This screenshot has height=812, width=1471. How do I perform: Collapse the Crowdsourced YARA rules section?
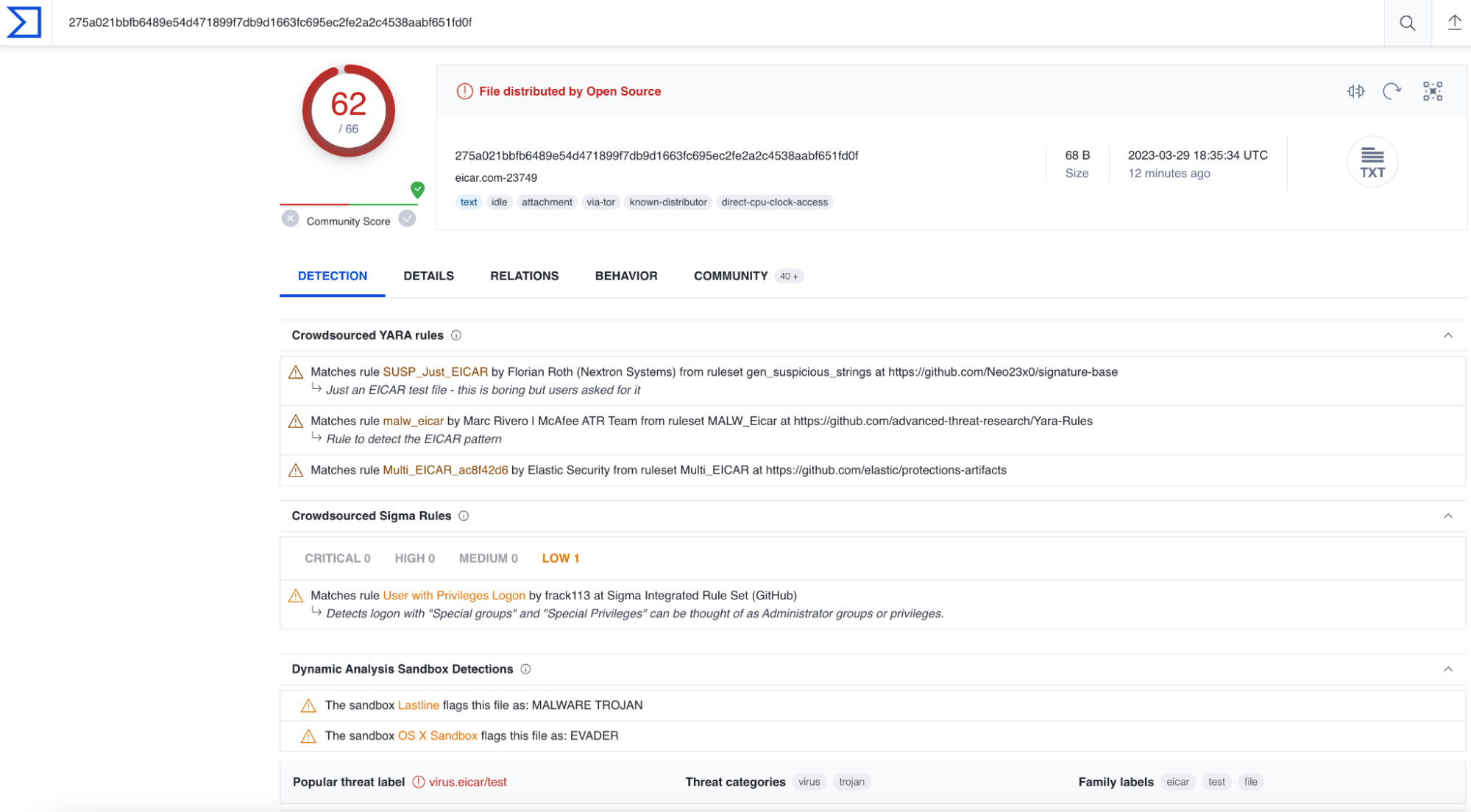click(1447, 335)
